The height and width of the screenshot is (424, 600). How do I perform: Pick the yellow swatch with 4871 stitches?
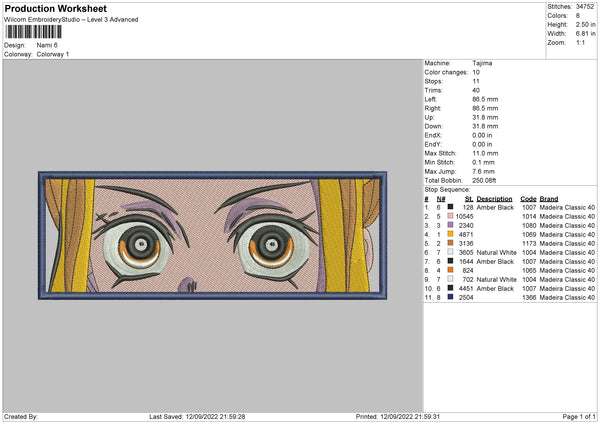(x=450, y=234)
